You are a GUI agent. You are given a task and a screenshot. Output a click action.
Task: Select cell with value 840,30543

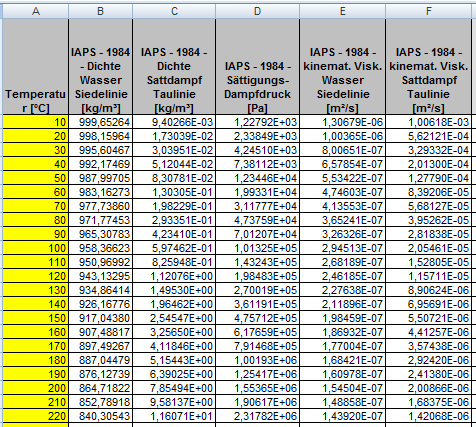pos(100,416)
